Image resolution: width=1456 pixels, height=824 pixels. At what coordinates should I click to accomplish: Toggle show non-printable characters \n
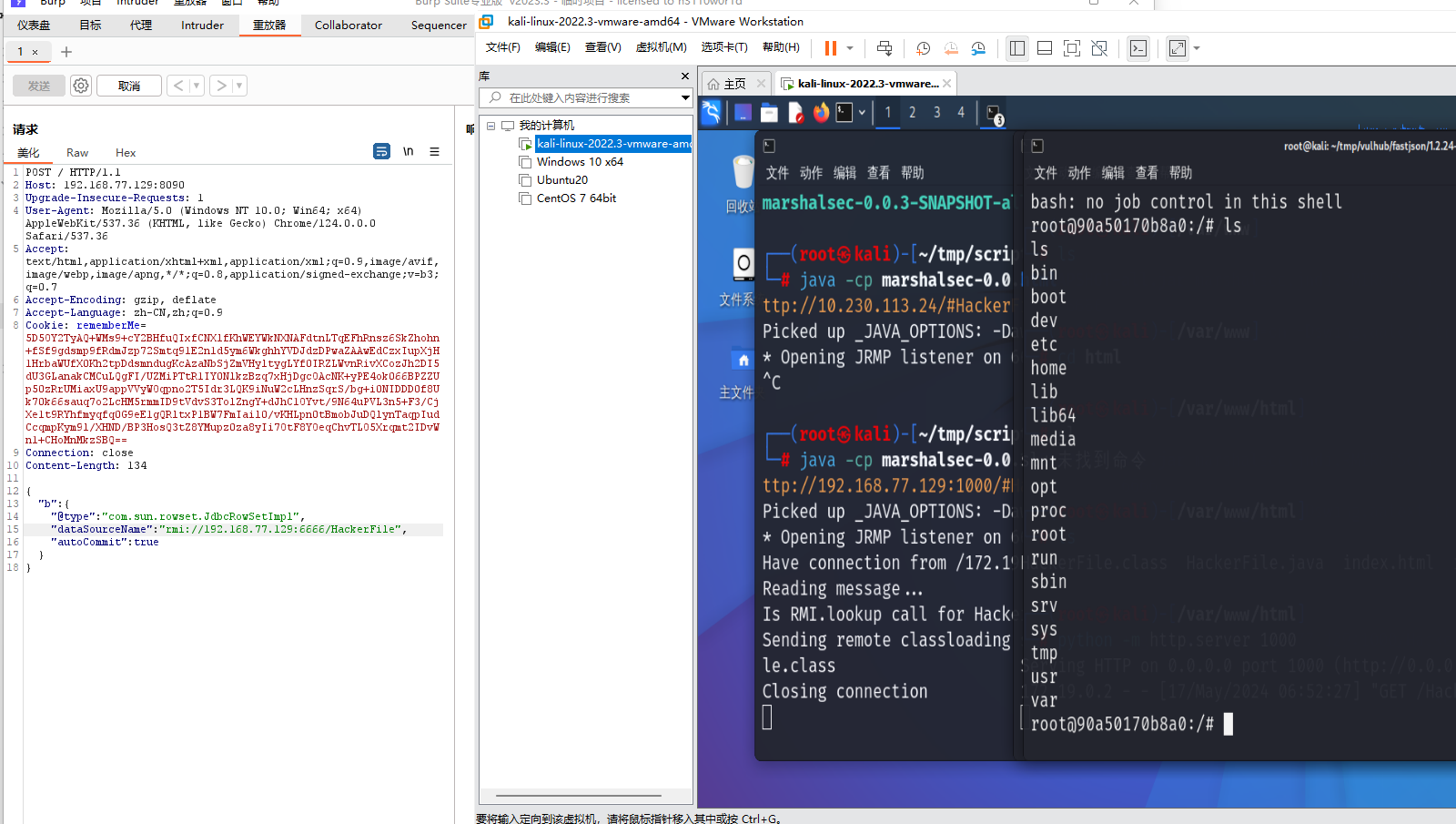click(409, 151)
